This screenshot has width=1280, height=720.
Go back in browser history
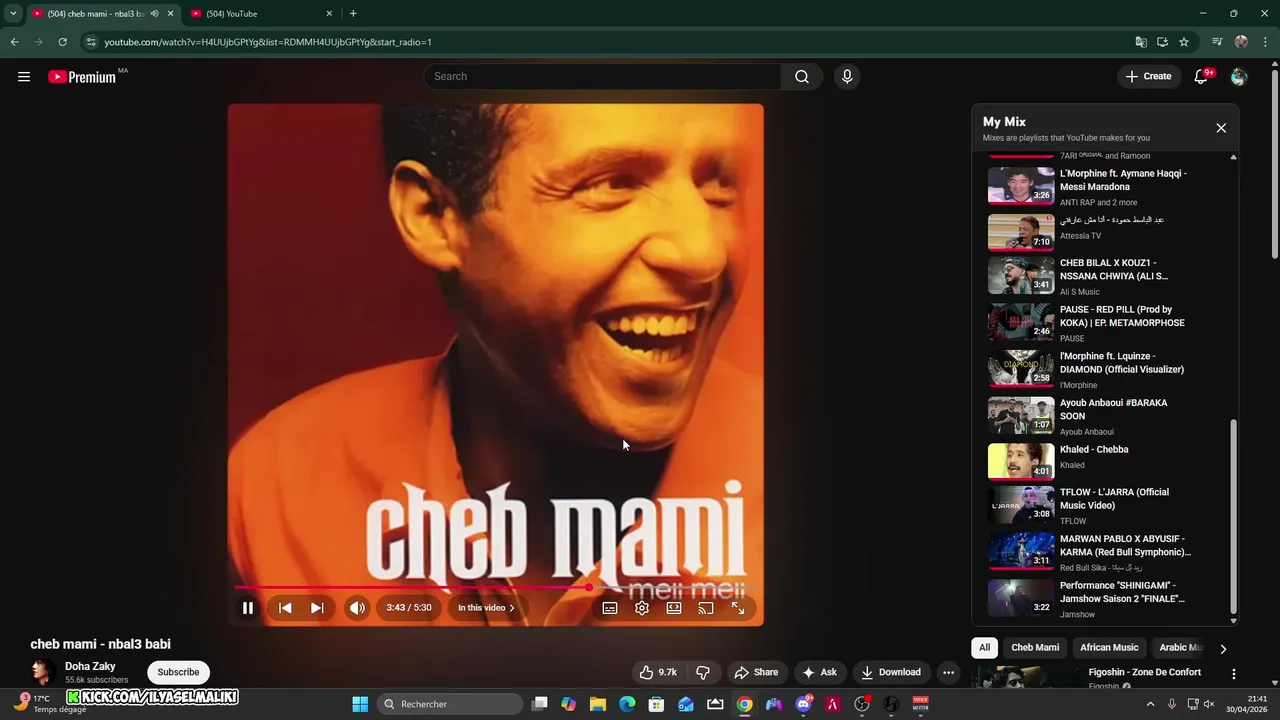coord(14,42)
